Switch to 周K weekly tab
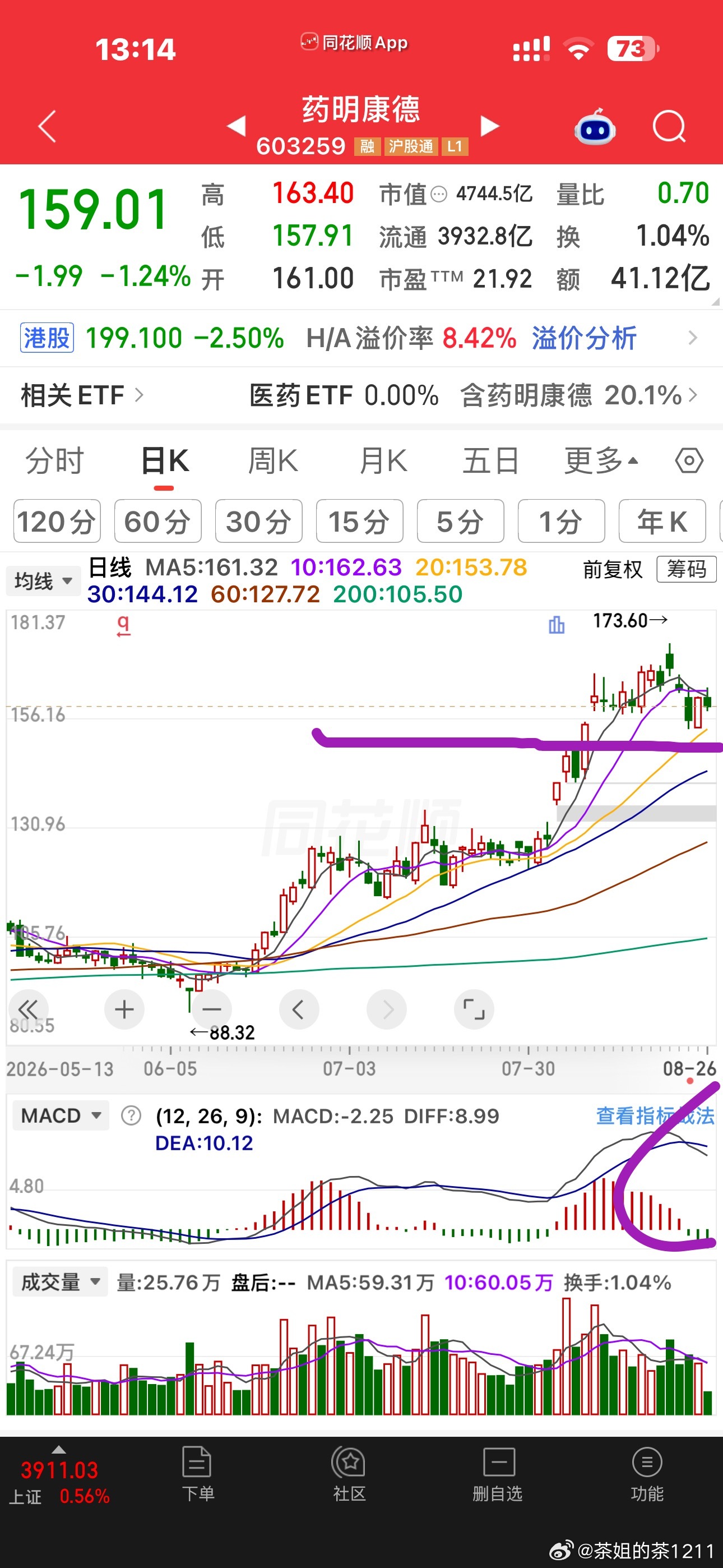Viewport: 723px width, 1568px height. pos(272,461)
